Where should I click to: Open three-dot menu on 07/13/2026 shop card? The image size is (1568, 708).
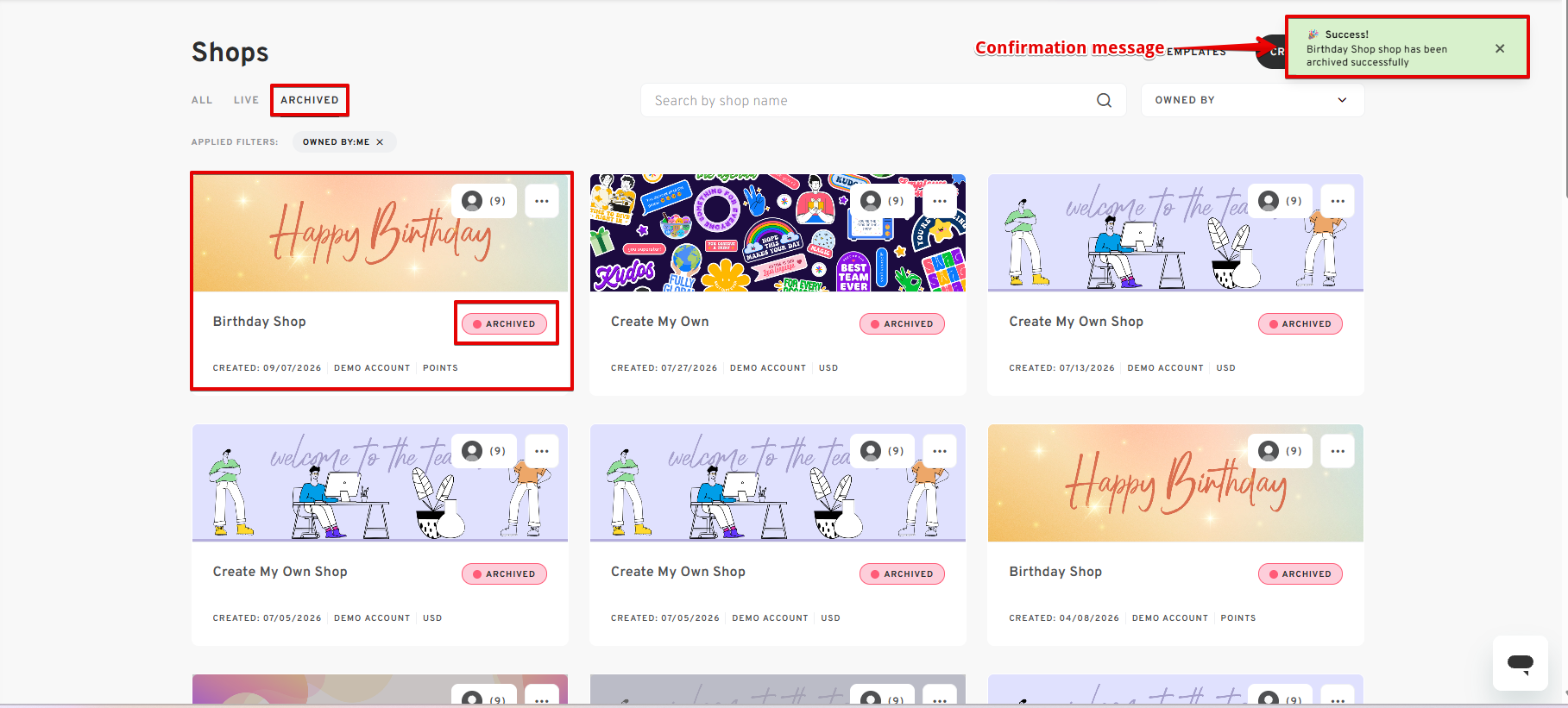click(x=1338, y=201)
